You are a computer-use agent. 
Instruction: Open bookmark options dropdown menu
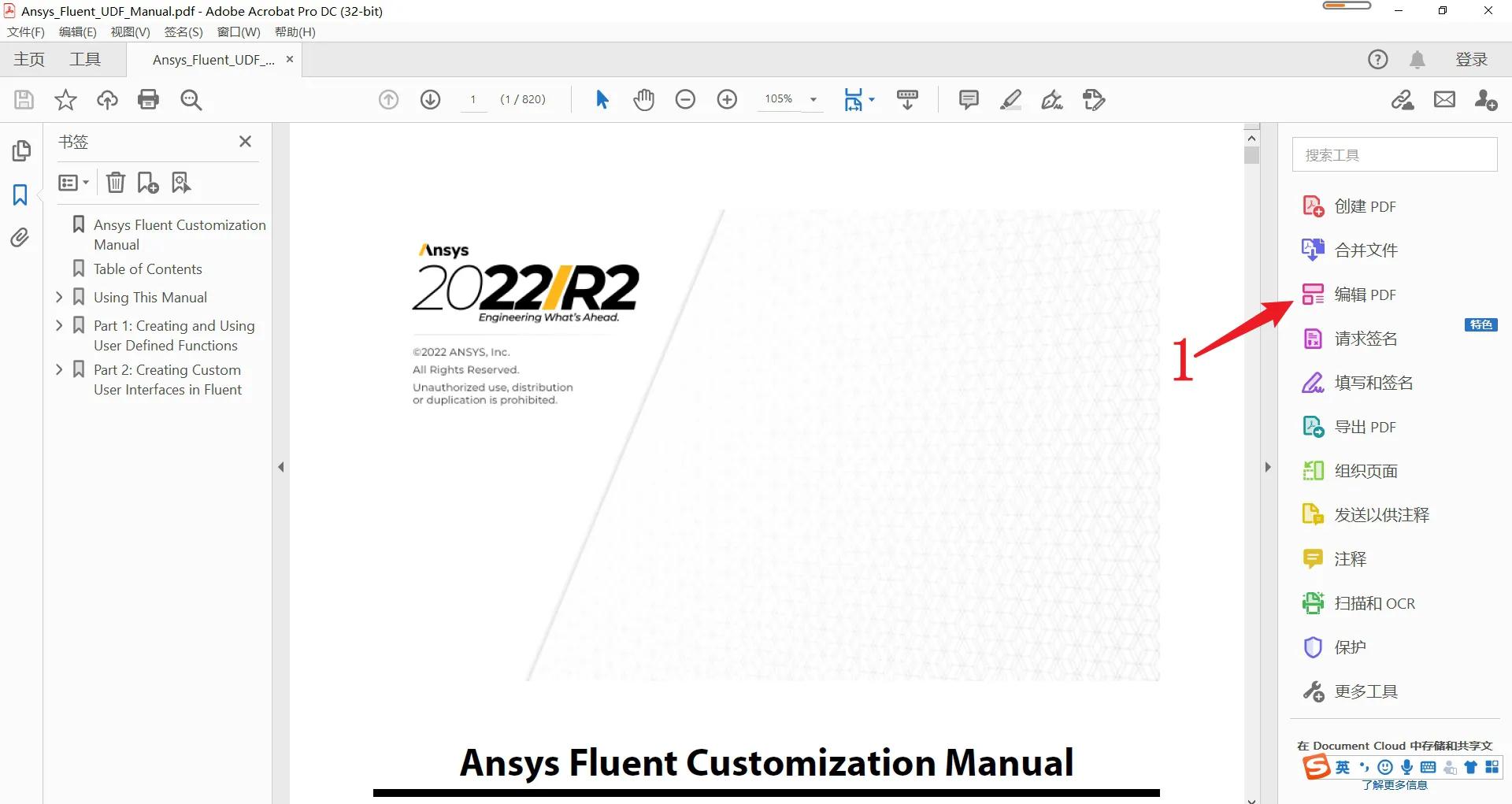[73, 183]
